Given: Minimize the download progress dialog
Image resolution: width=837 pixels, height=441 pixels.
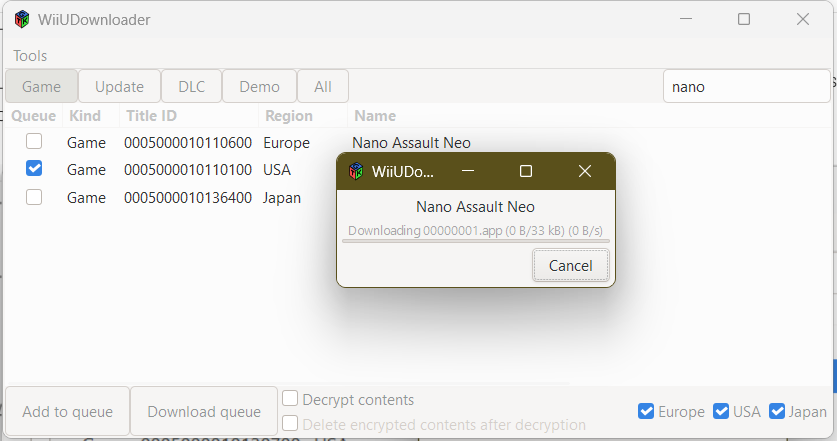Looking at the screenshot, I should (x=468, y=171).
